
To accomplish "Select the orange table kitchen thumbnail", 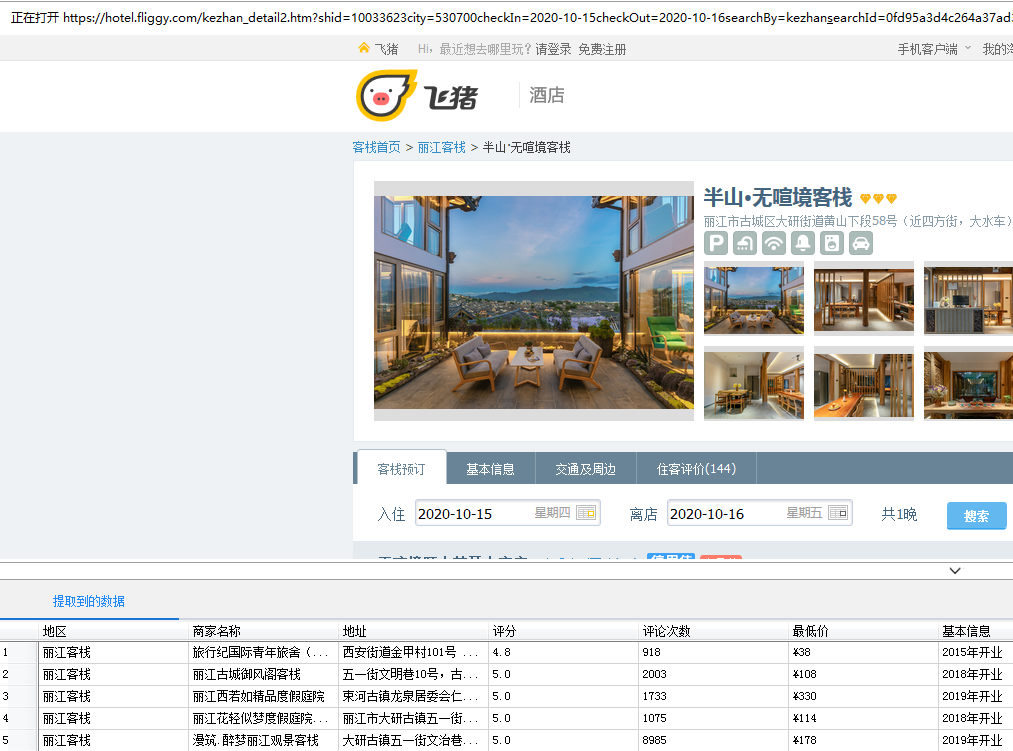I will [864, 383].
